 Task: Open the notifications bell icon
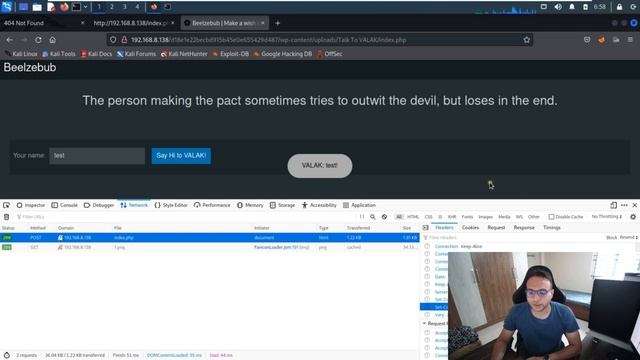click(572, 7)
